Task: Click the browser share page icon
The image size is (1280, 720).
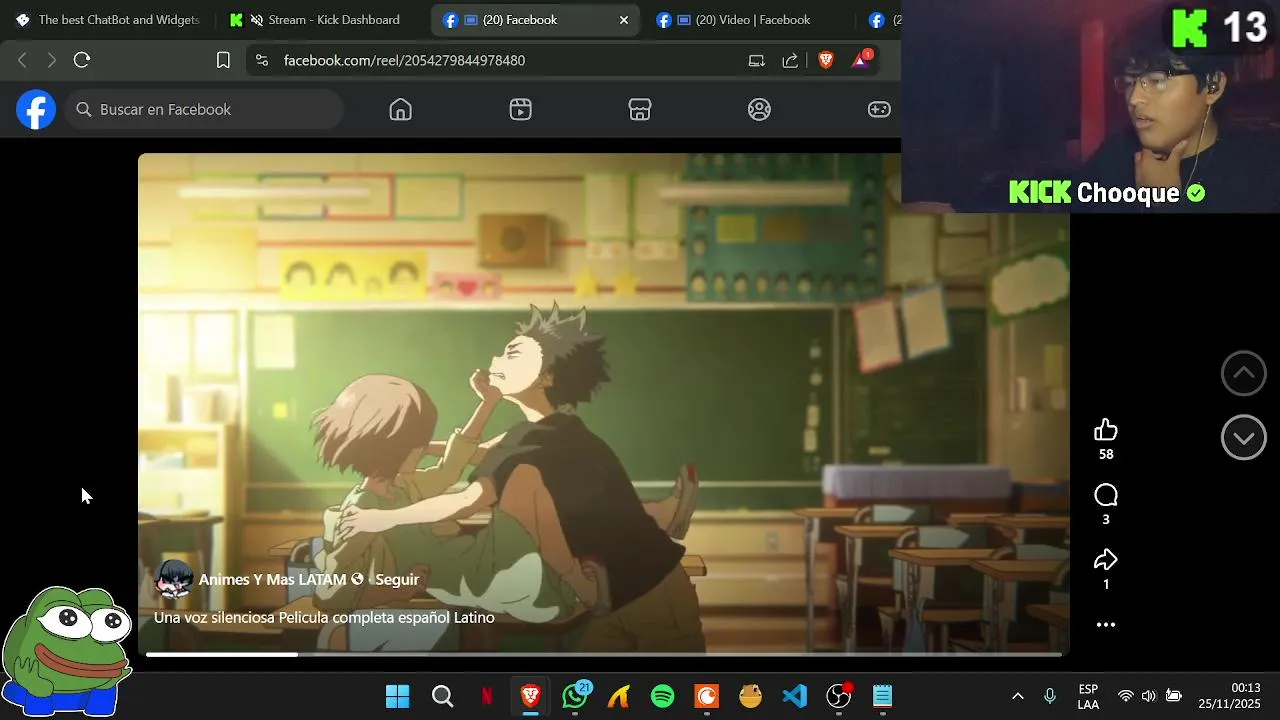Action: pyautogui.click(x=790, y=60)
